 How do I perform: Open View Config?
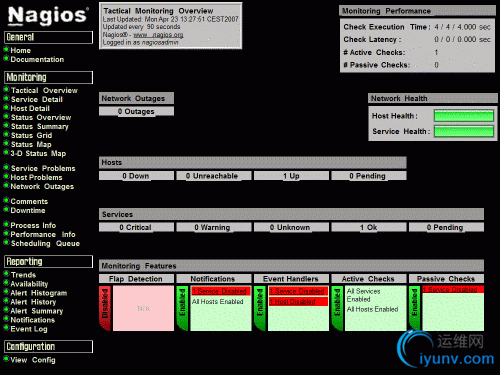coord(33,360)
